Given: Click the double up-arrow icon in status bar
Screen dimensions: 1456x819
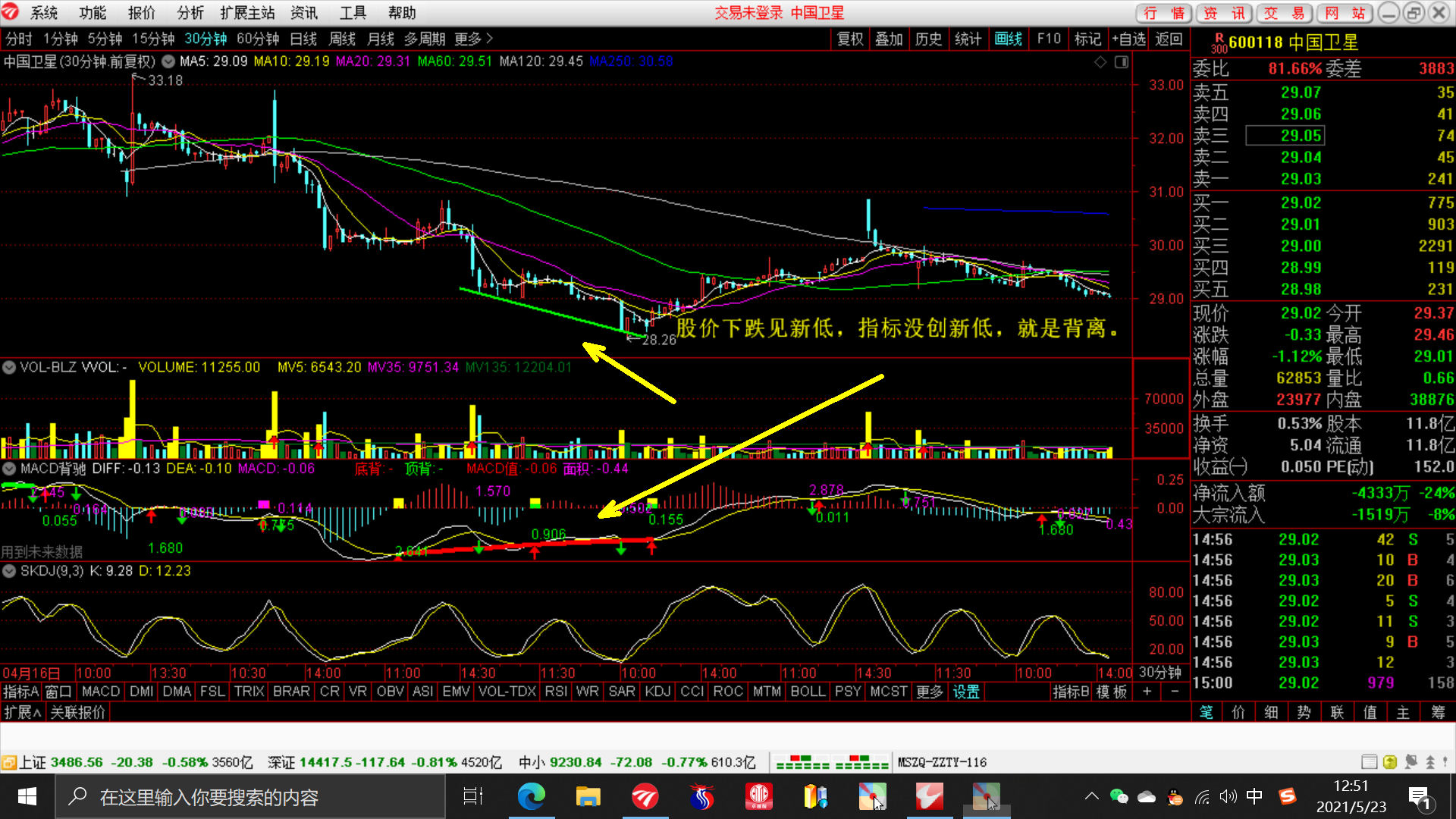Looking at the screenshot, I should click(x=1430, y=762).
